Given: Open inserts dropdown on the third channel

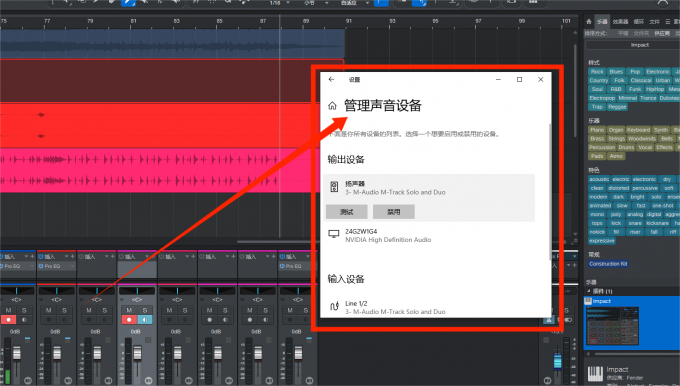Looking at the screenshot, I should [106, 257].
